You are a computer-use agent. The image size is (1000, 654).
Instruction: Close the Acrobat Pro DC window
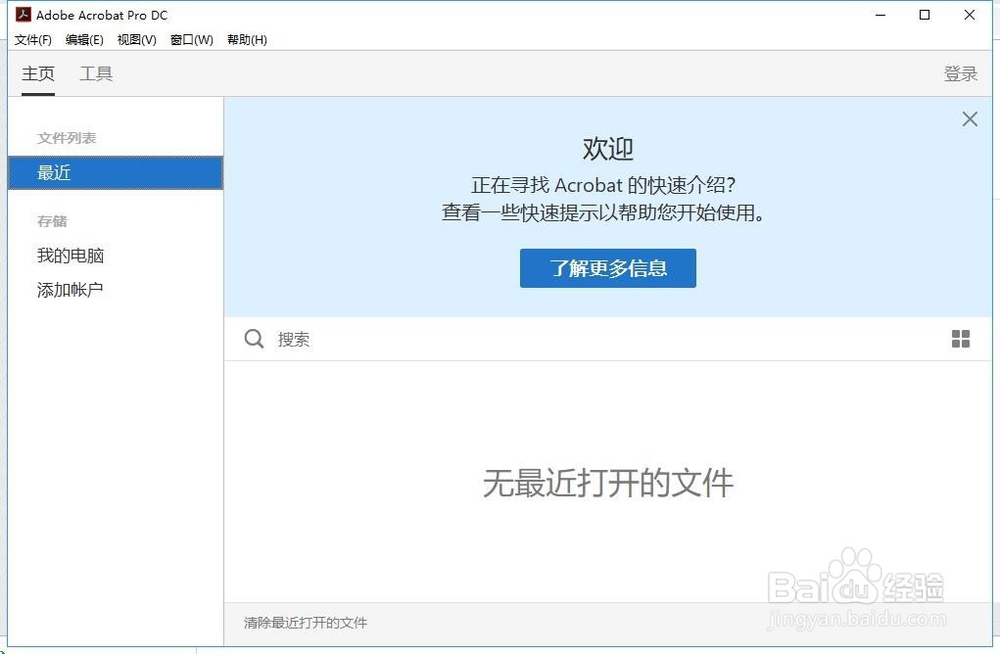(x=969, y=15)
